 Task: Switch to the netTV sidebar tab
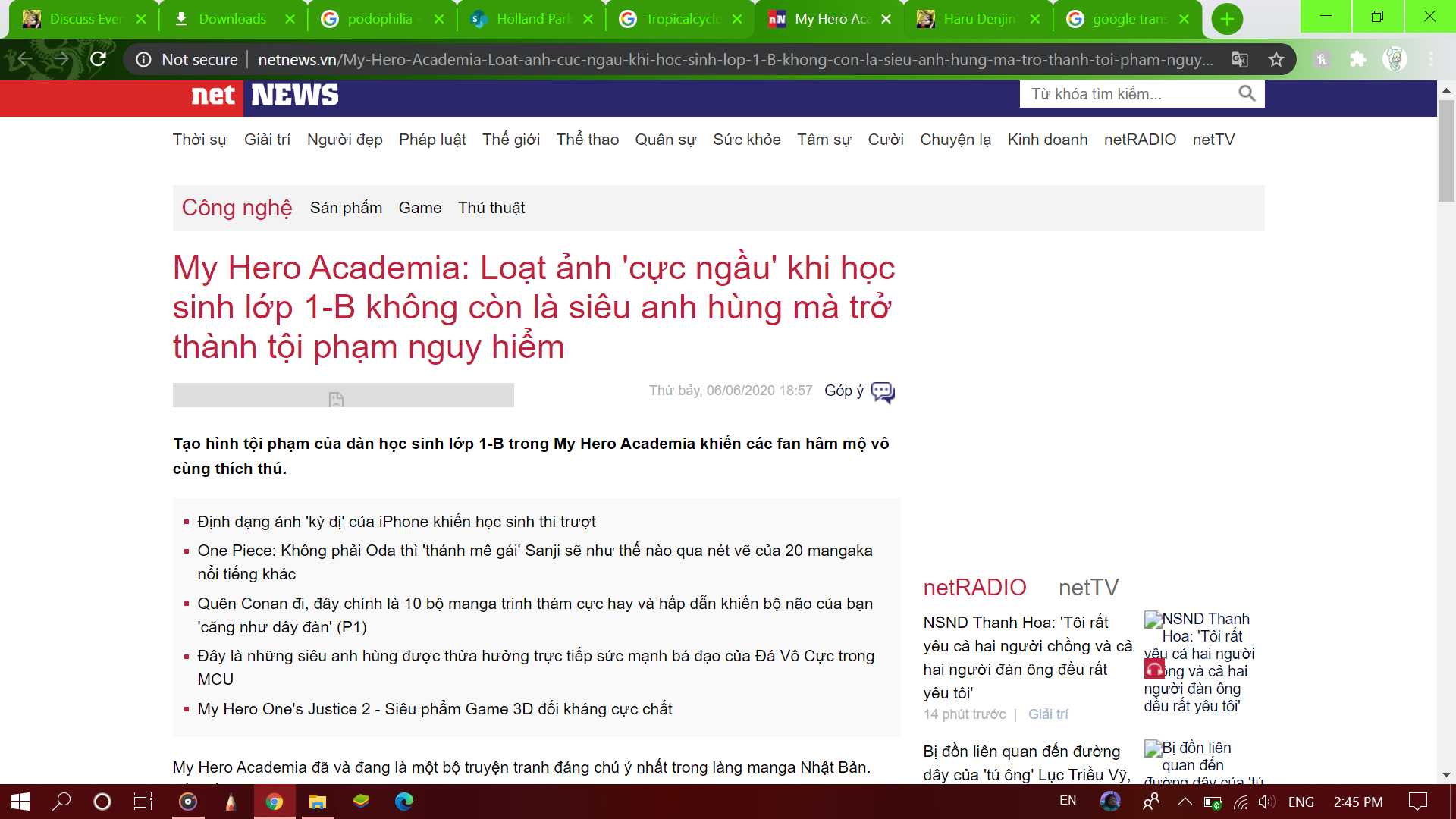tap(1088, 587)
